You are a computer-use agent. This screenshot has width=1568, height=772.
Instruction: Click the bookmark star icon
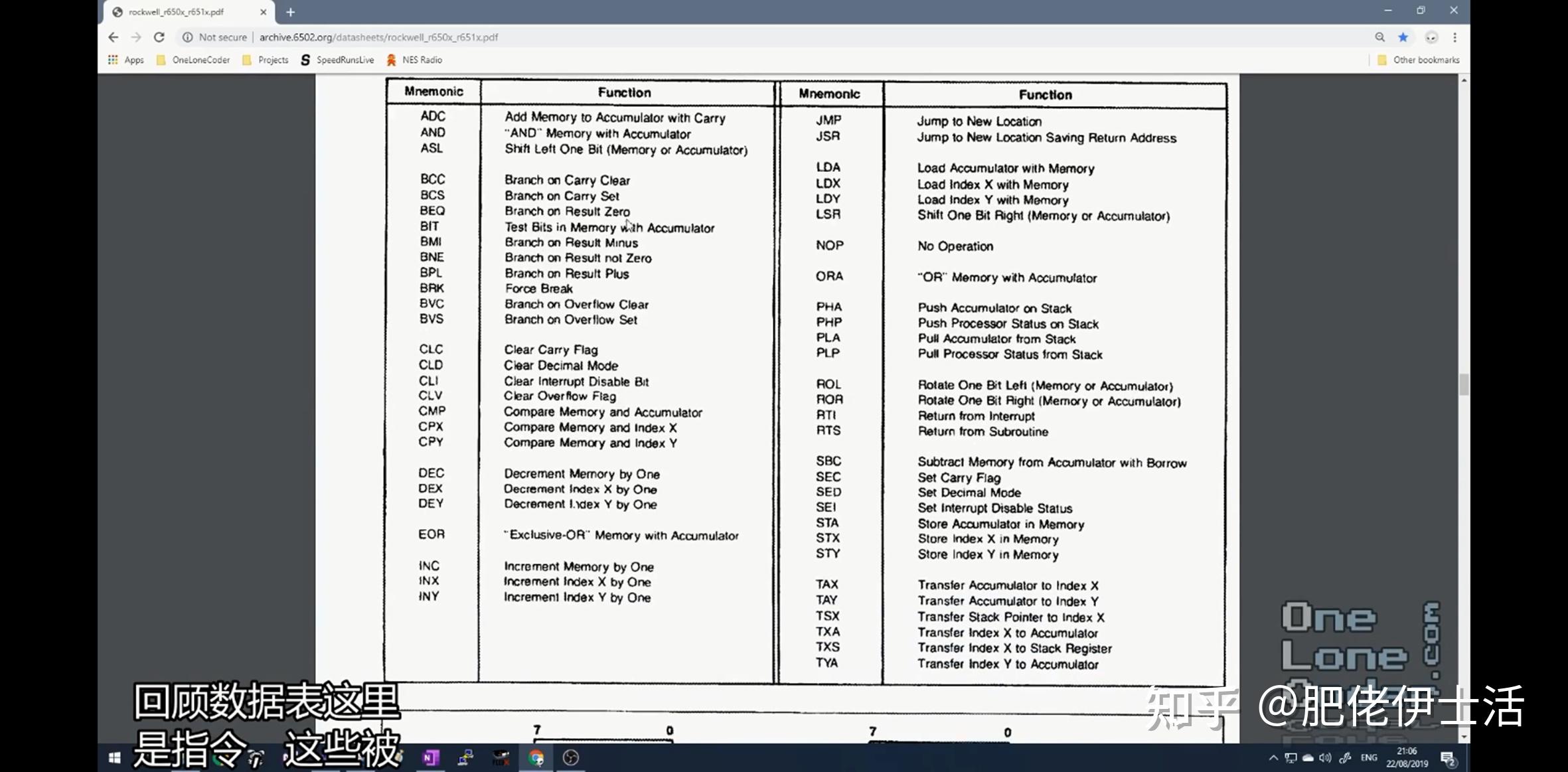click(1403, 37)
